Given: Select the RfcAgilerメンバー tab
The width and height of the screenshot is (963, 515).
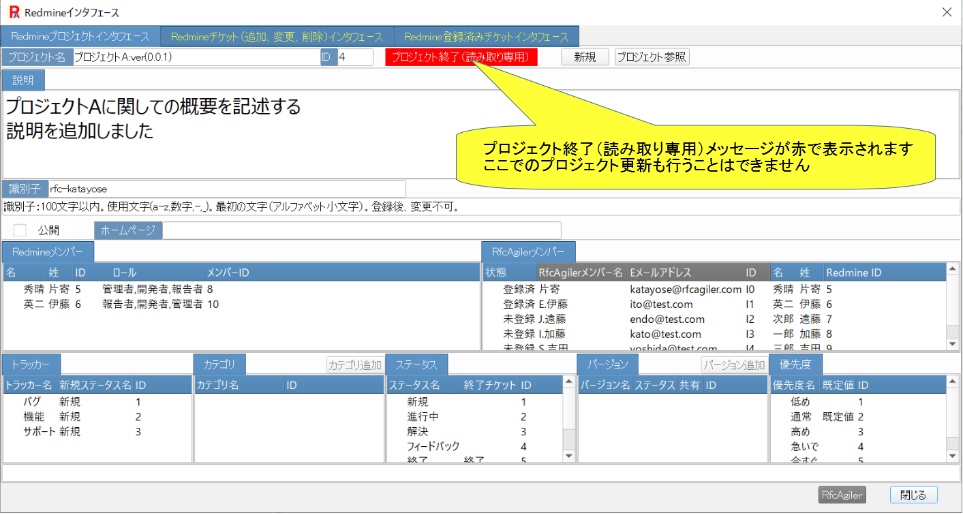Looking at the screenshot, I should point(529,251).
